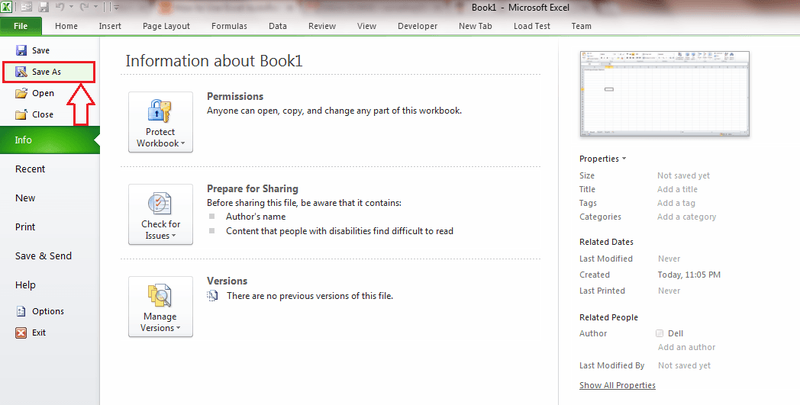Click the Close folder icon

[21, 115]
